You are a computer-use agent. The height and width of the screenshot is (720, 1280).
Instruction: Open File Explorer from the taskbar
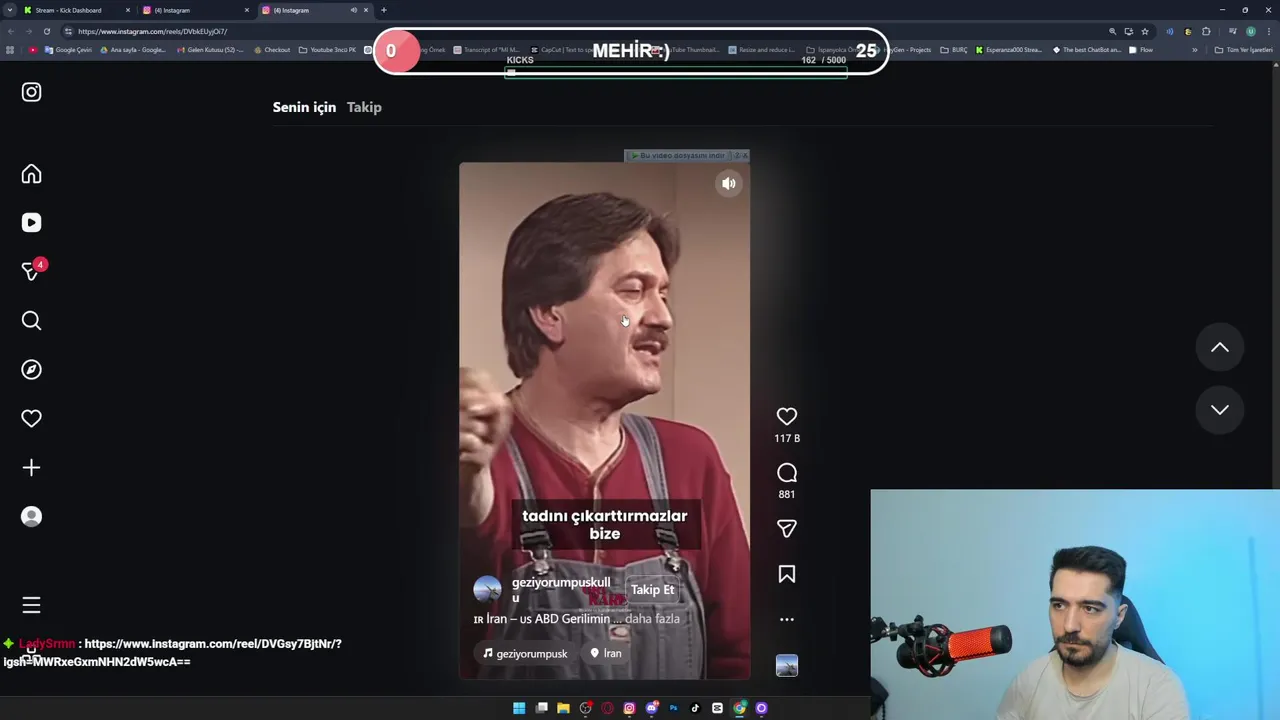(563, 708)
